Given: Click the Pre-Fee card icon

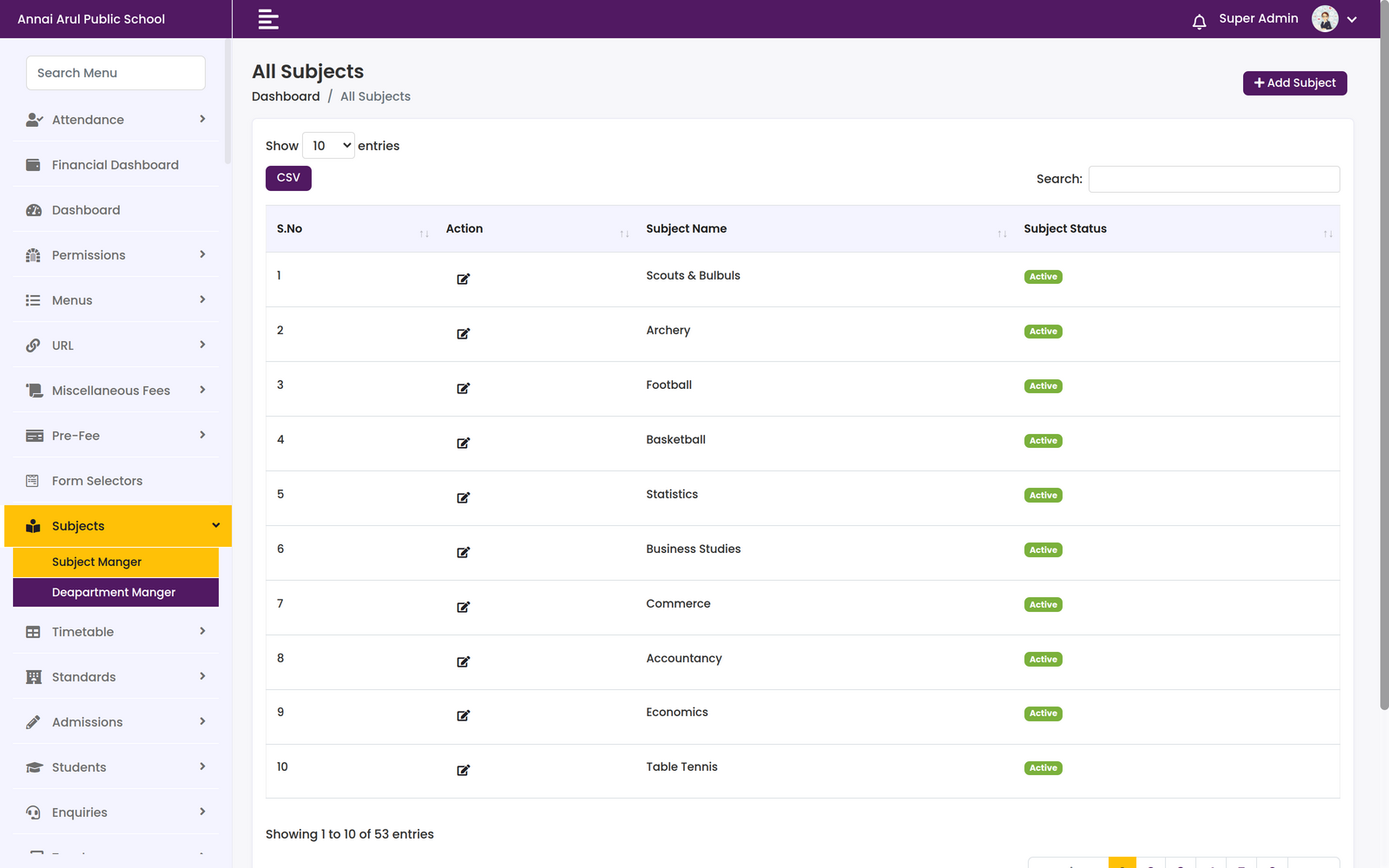Looking at the screenshot, I should [x=34, y=436].
